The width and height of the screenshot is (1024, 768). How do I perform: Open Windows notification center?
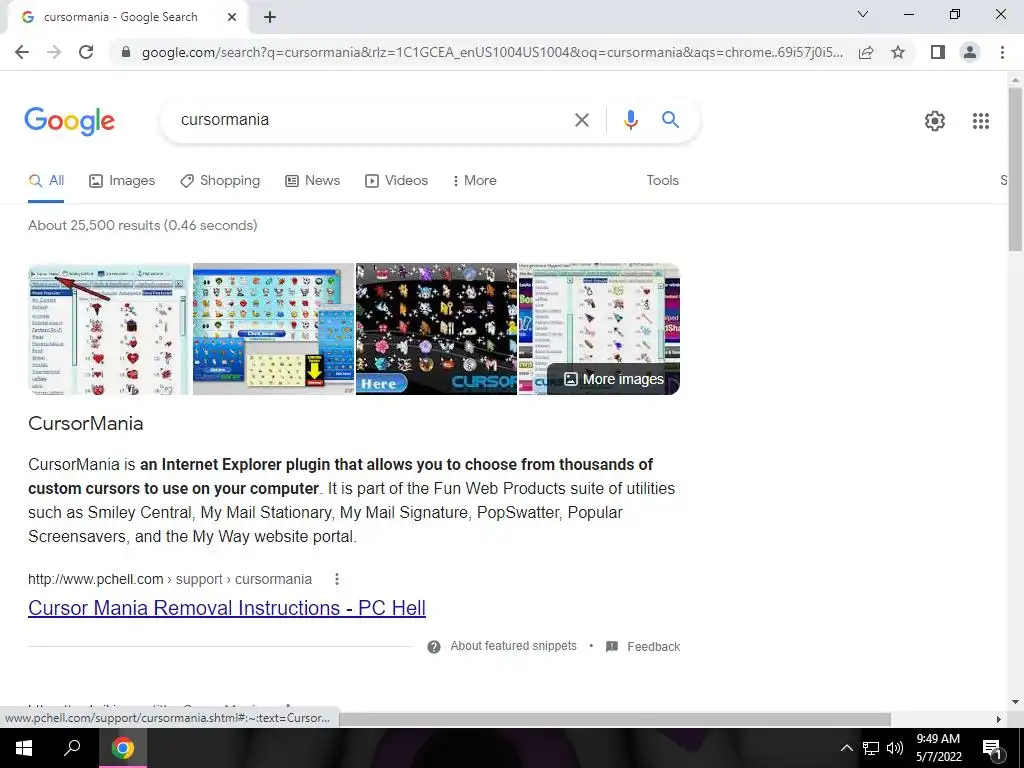993,749
